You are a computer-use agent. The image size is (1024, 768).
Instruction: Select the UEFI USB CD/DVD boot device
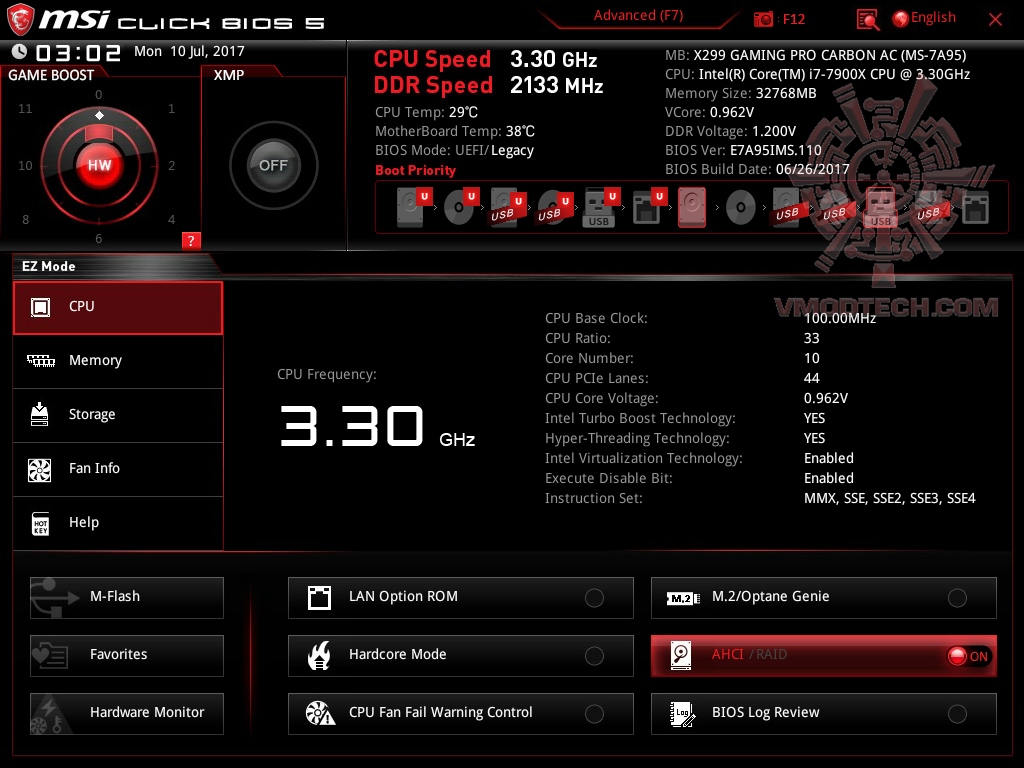[554, 207]
